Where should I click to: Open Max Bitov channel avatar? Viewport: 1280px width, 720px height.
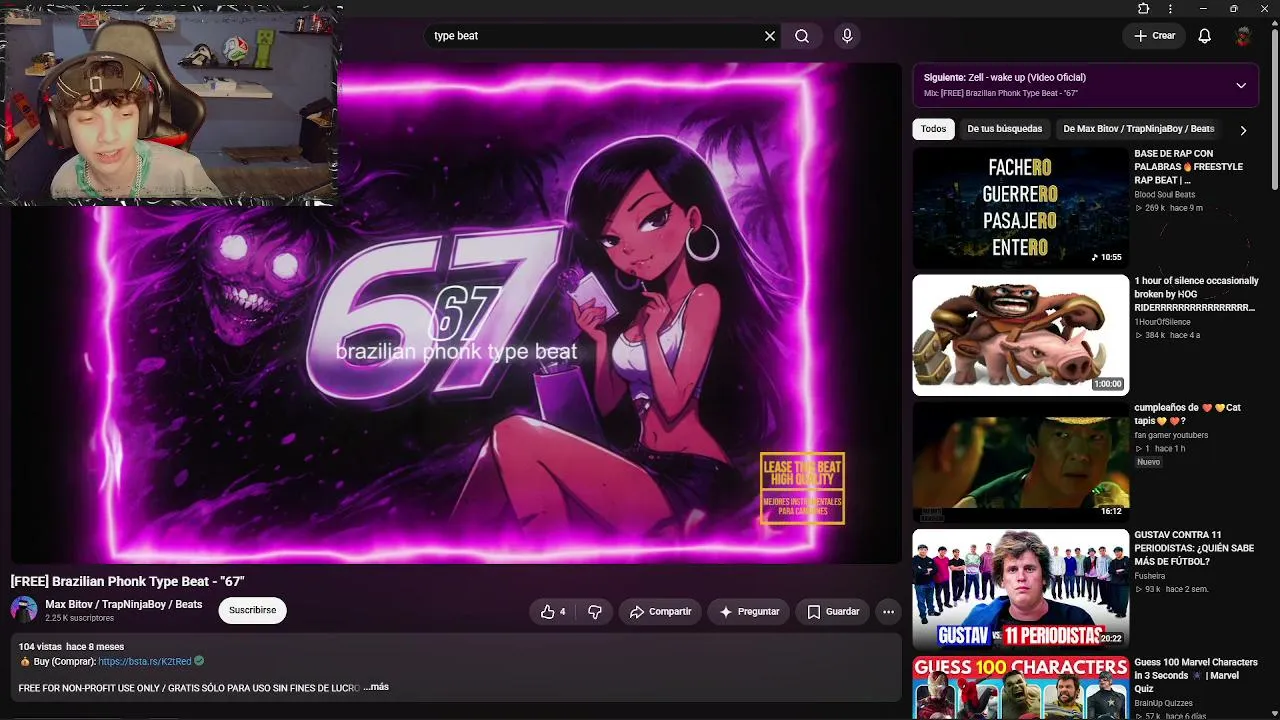(24, 610)
